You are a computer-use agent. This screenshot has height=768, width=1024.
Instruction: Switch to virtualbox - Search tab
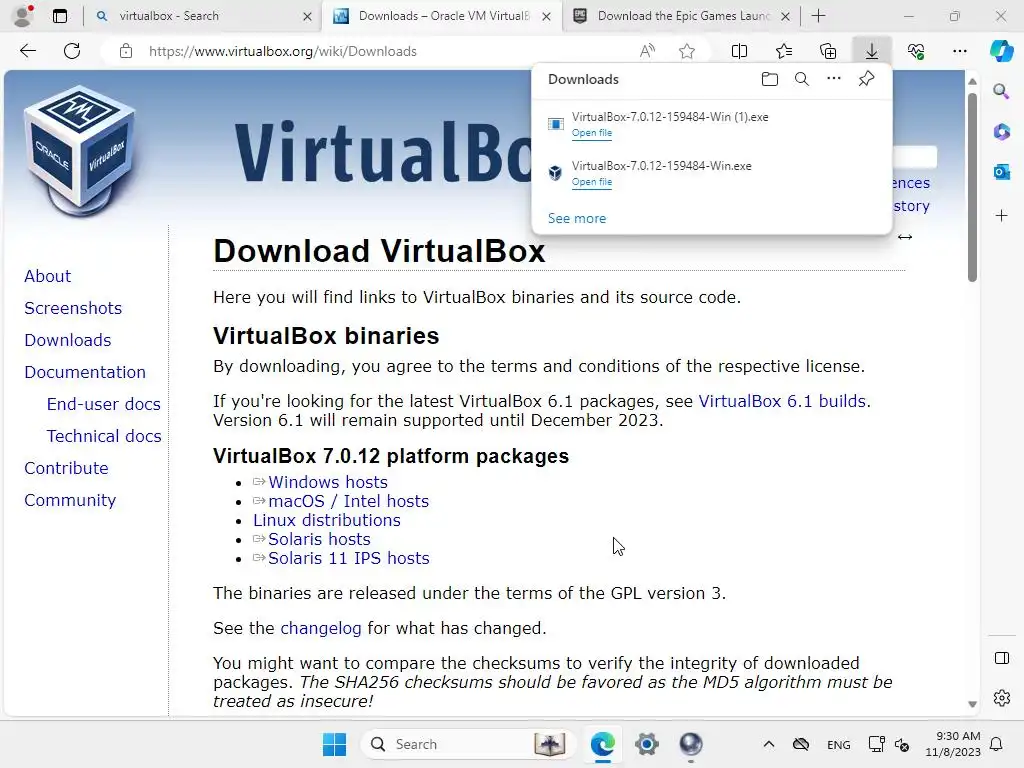[202, 16]
